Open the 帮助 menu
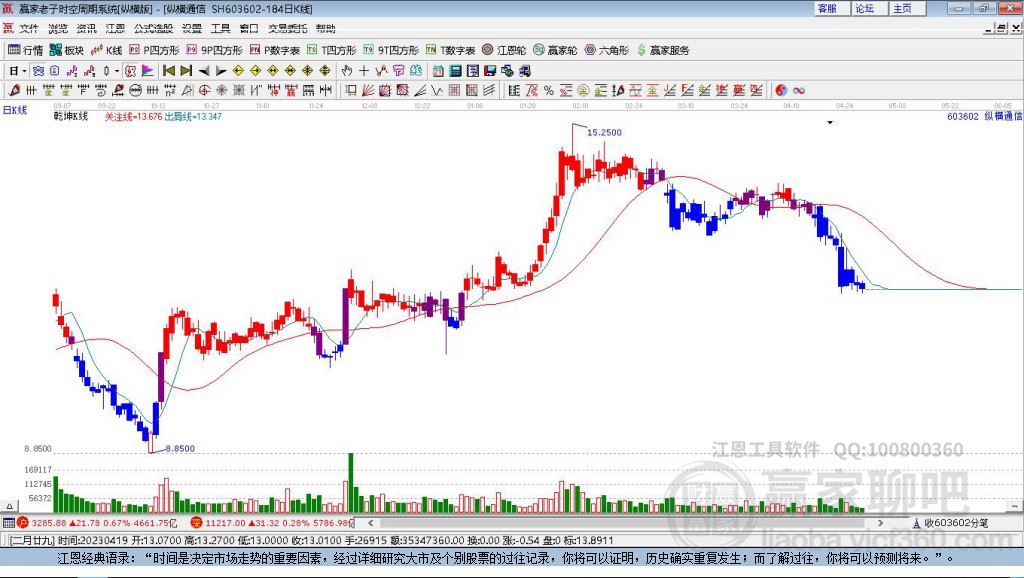This screenshot has height=578, width=1024. point(325,29)
